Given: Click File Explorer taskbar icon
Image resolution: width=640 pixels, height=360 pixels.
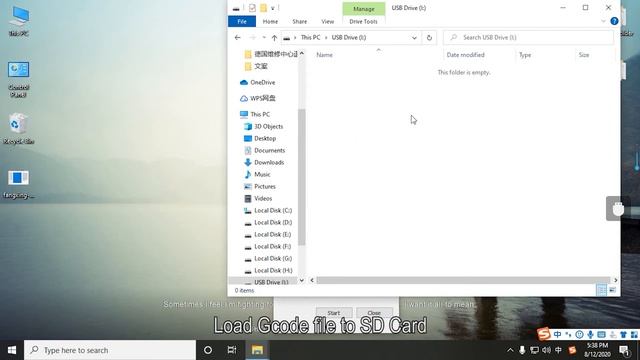Looking at the screenshot, I should coord(257,350).
